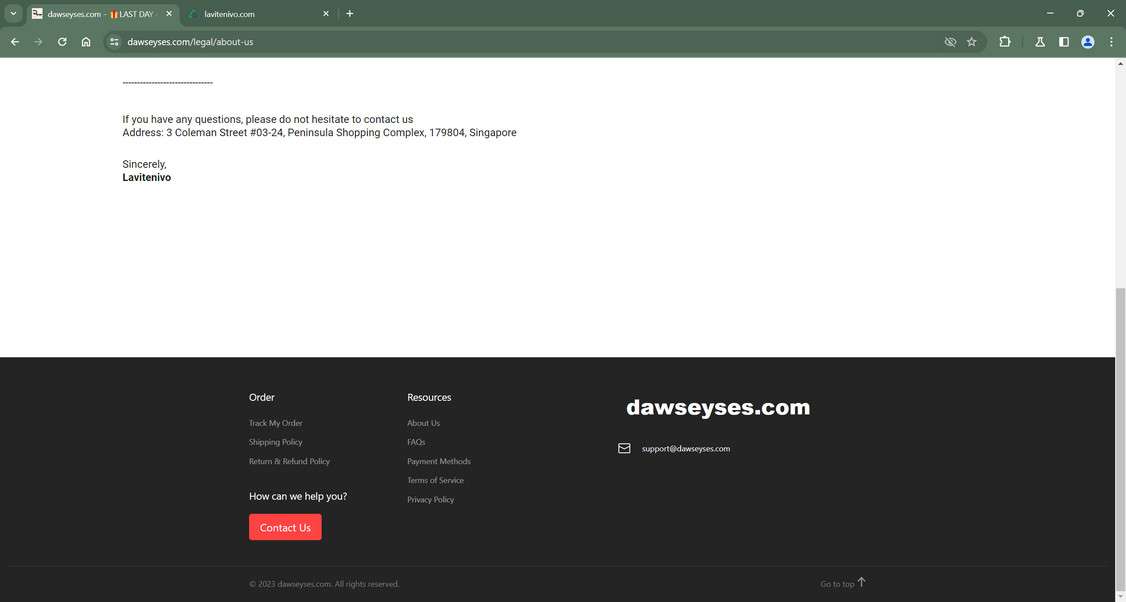Image resolution: width=1126 pixels, height=602 pixels.
Task: Bookmark this page with the star icon
Action: pyautogui.click(x=971, y=41)
